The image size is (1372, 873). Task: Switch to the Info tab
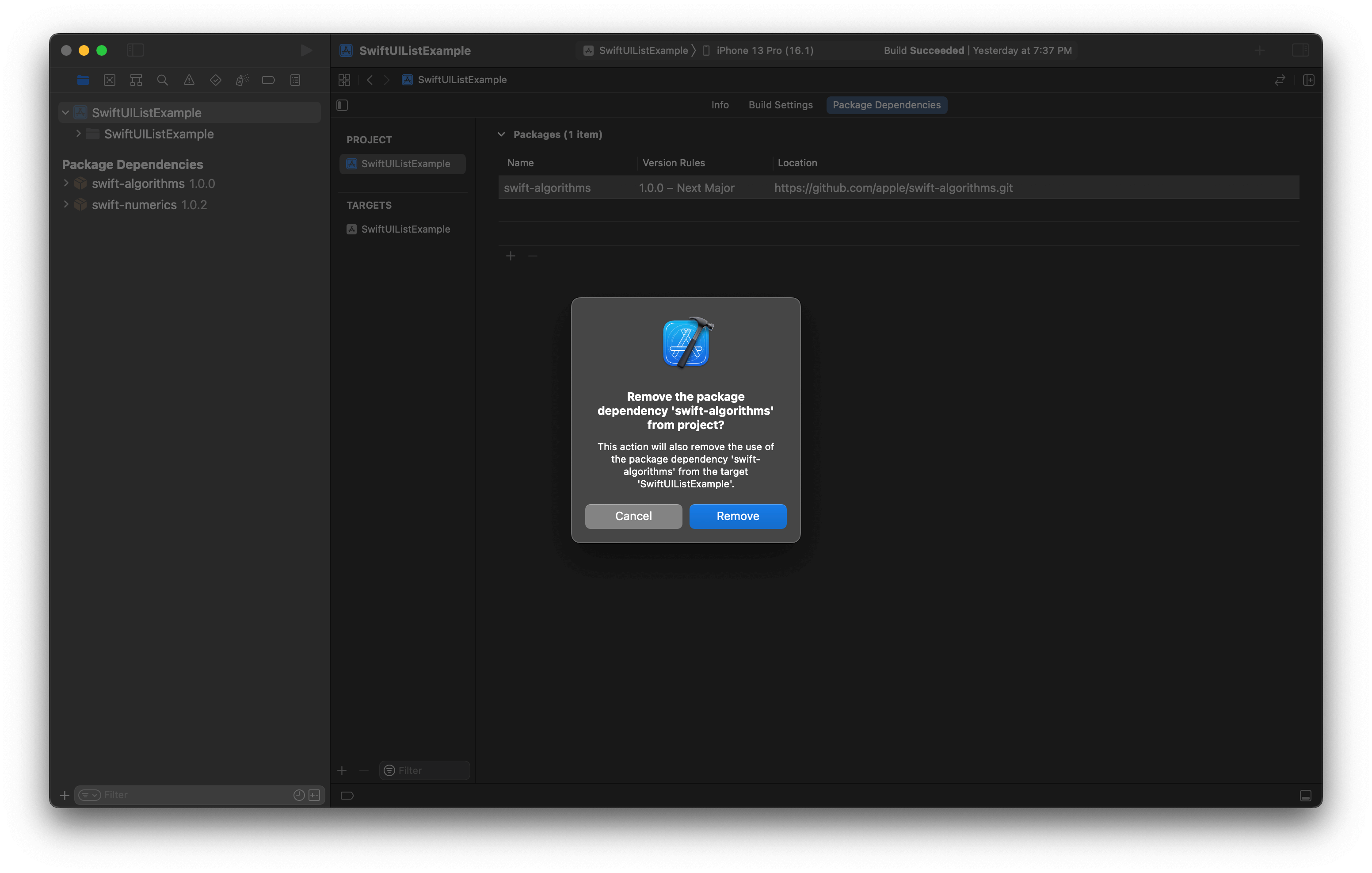[x=720, y=106]
